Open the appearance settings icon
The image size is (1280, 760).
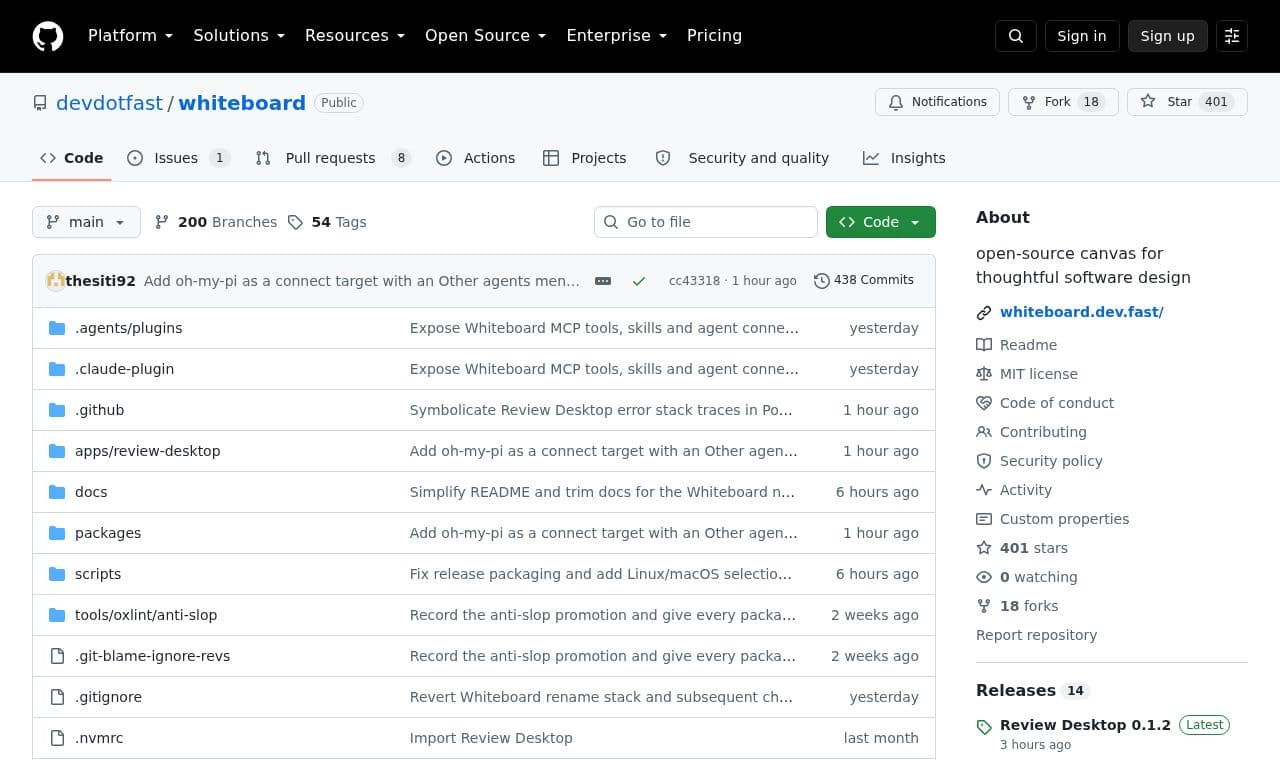[x=1232, y=36]
